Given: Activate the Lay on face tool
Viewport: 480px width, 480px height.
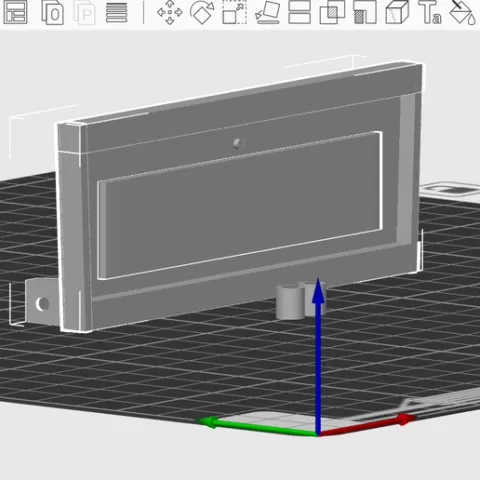Looking at the screenshot, I should point(267,12).
